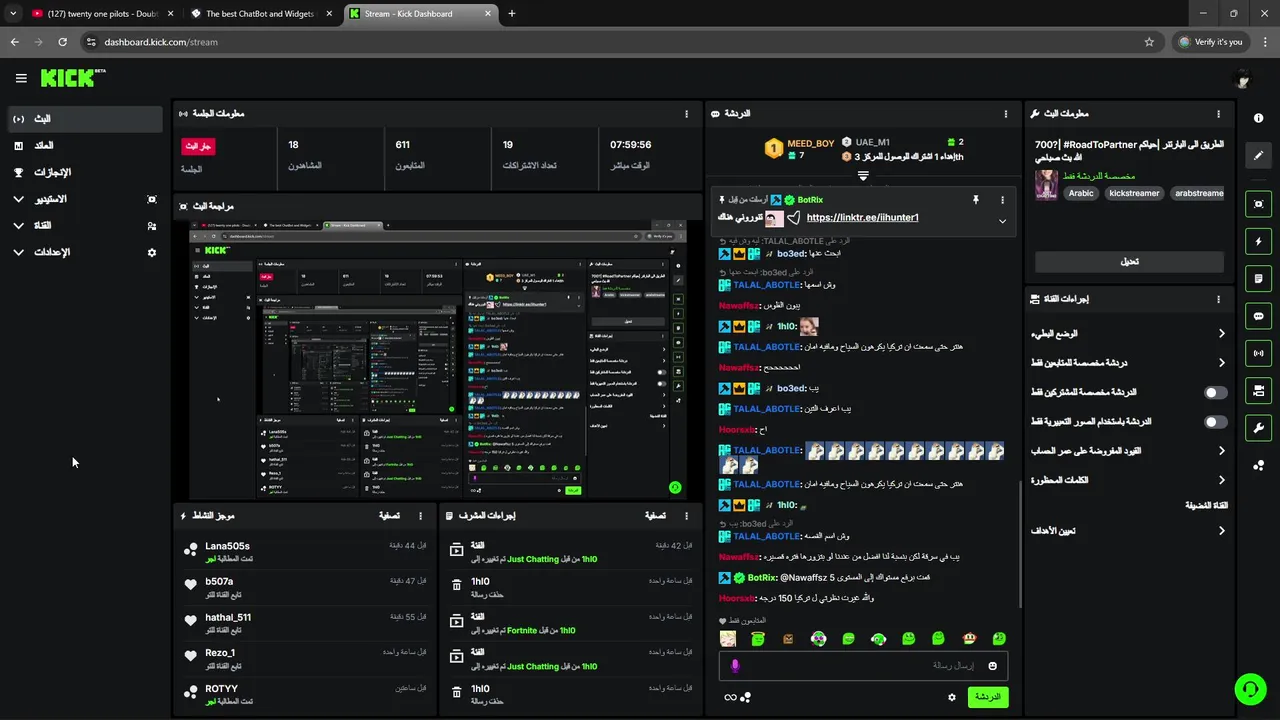Open the profile avatar in the top right
1280x720 pixels.
[x=1243, y=79]
